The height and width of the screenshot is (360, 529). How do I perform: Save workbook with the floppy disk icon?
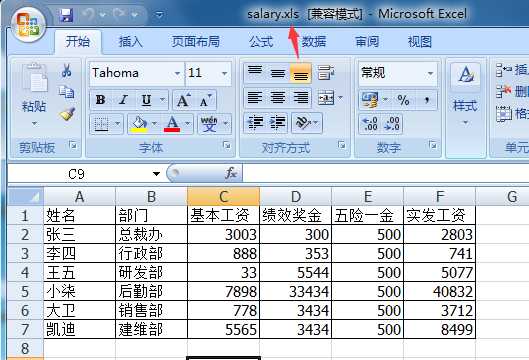66,15
